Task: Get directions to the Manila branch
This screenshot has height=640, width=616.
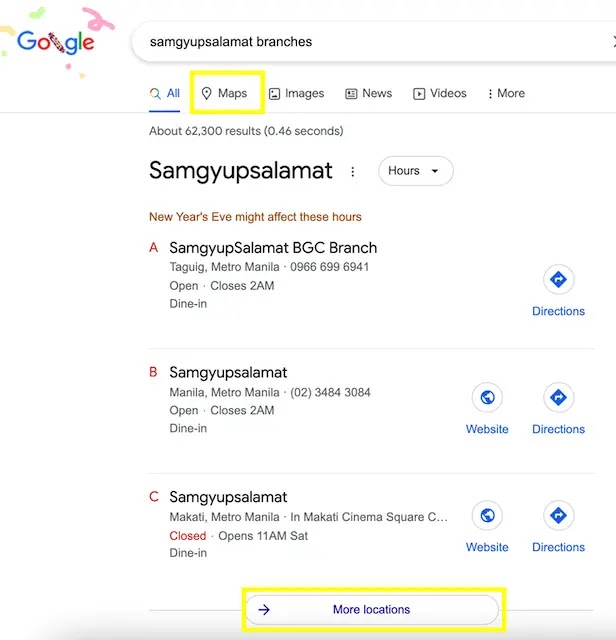Action: pyautogui.click(x=558, y=409)
